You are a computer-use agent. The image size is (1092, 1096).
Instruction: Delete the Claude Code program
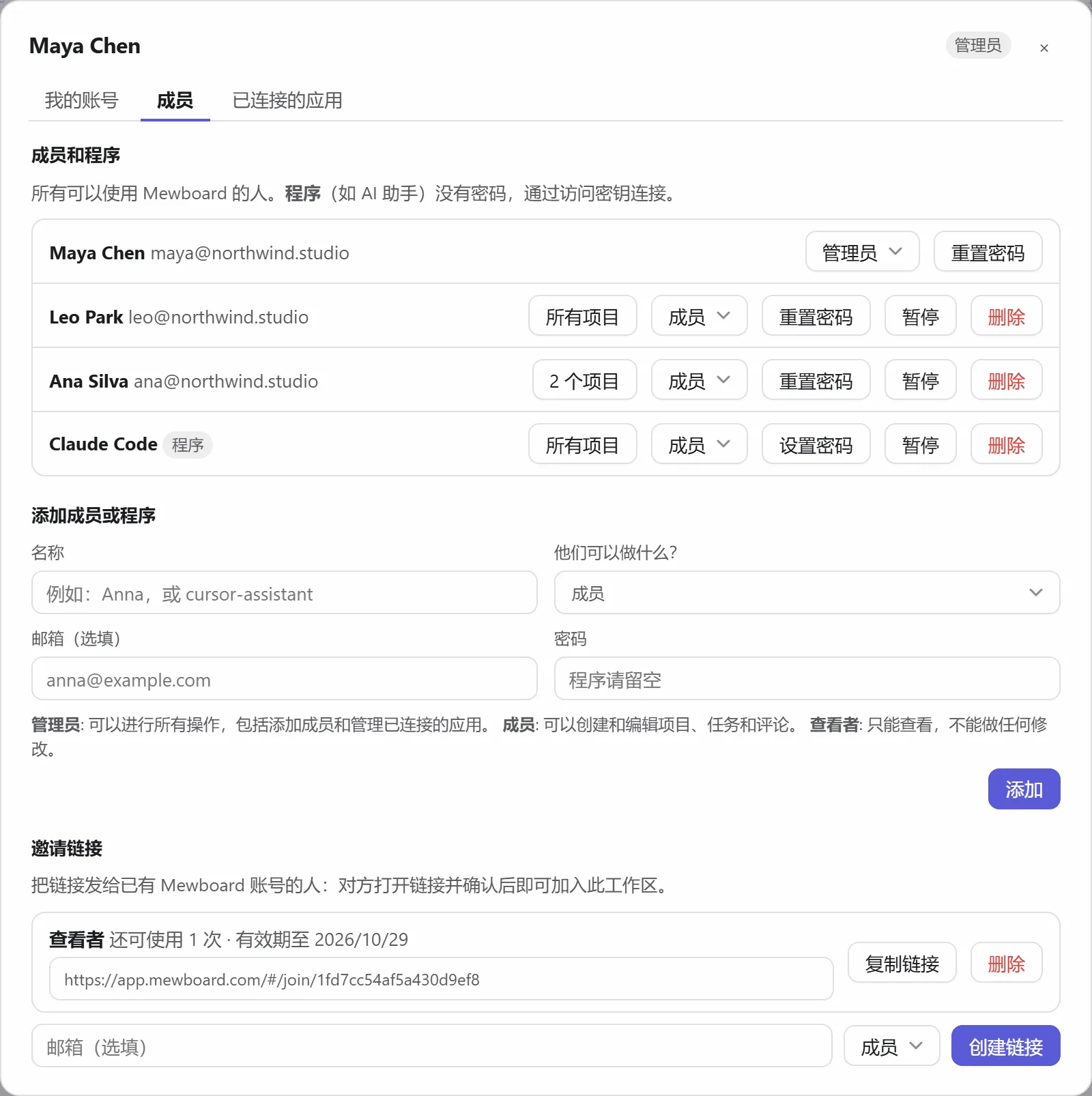[1006, 444]
